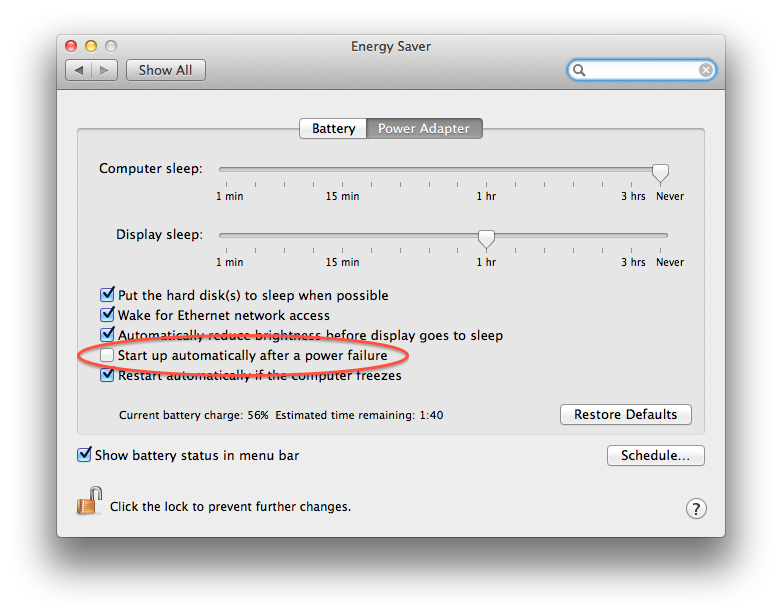This screenshot has width=782, height=616.
Task: Uncheck Show battery status in menu bar
Action: (84, 455)
